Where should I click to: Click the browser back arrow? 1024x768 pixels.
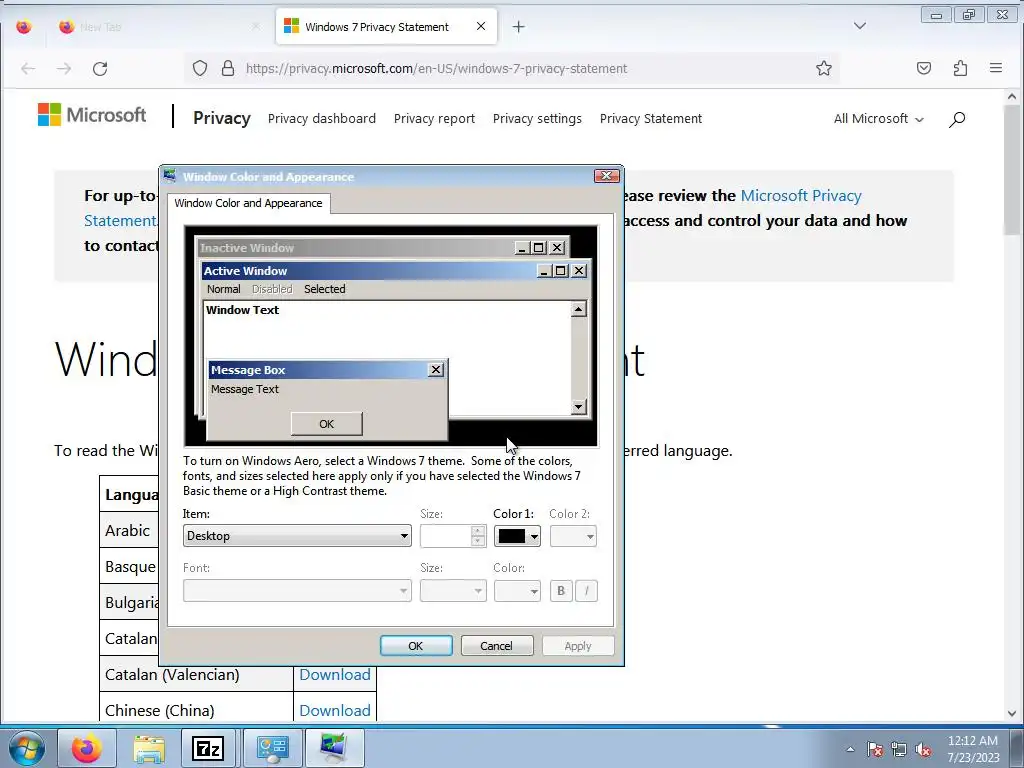coord(28,69)
